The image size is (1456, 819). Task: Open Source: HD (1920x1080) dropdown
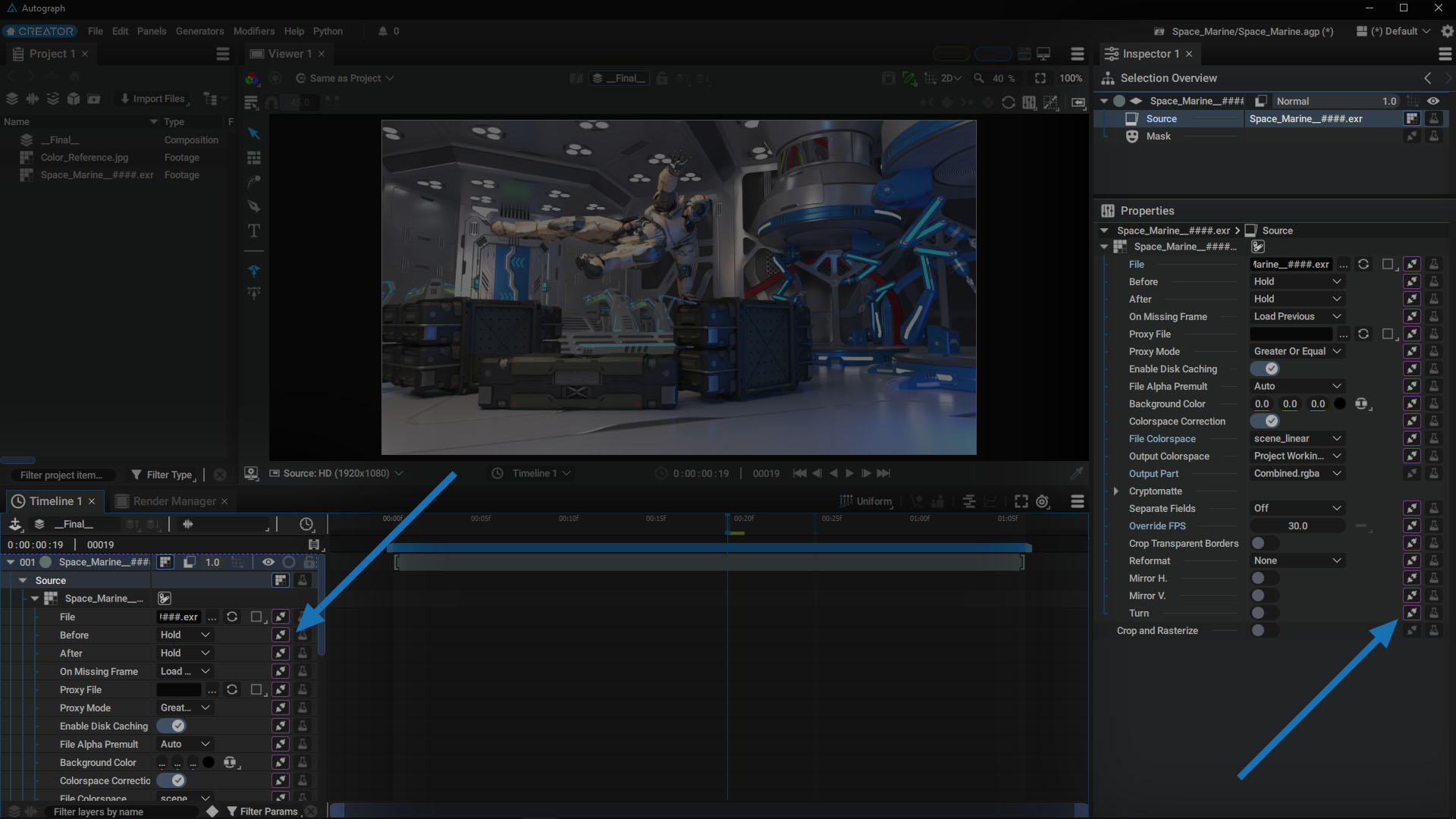337,473
